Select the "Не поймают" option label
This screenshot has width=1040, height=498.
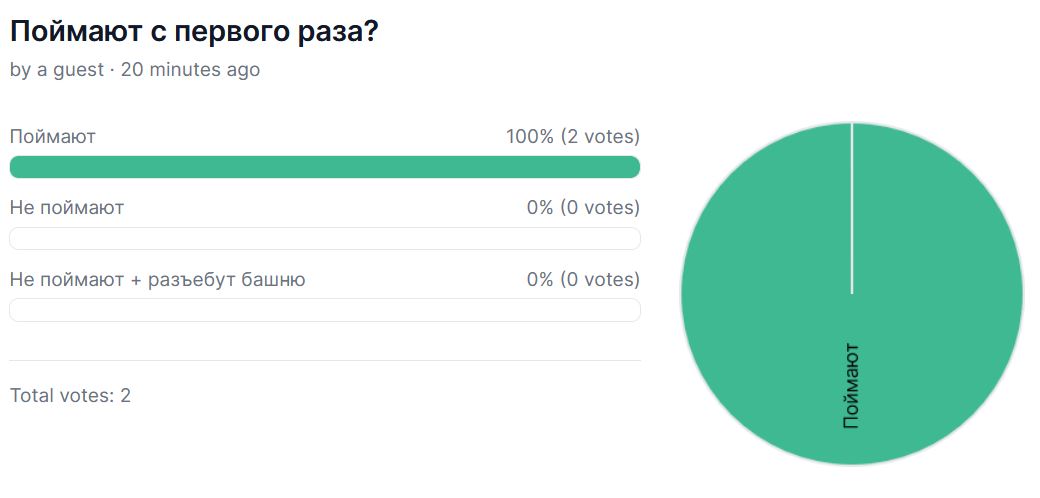(x=66, y=208)
